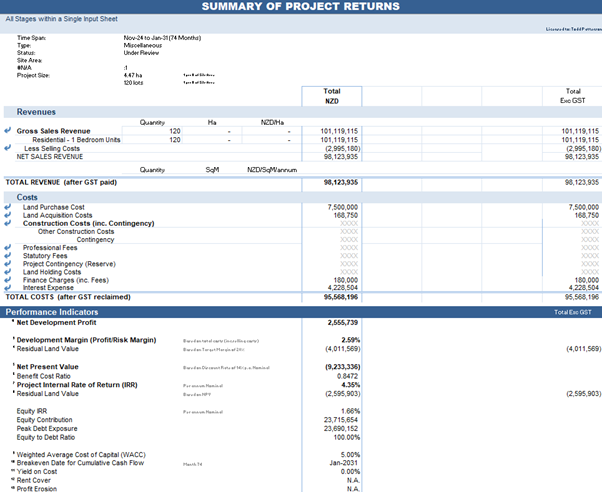Click the Type value Miscellaneous
The width and height of the screenshot is (602, 492).
pyautogui.click(x=142, y=45)
